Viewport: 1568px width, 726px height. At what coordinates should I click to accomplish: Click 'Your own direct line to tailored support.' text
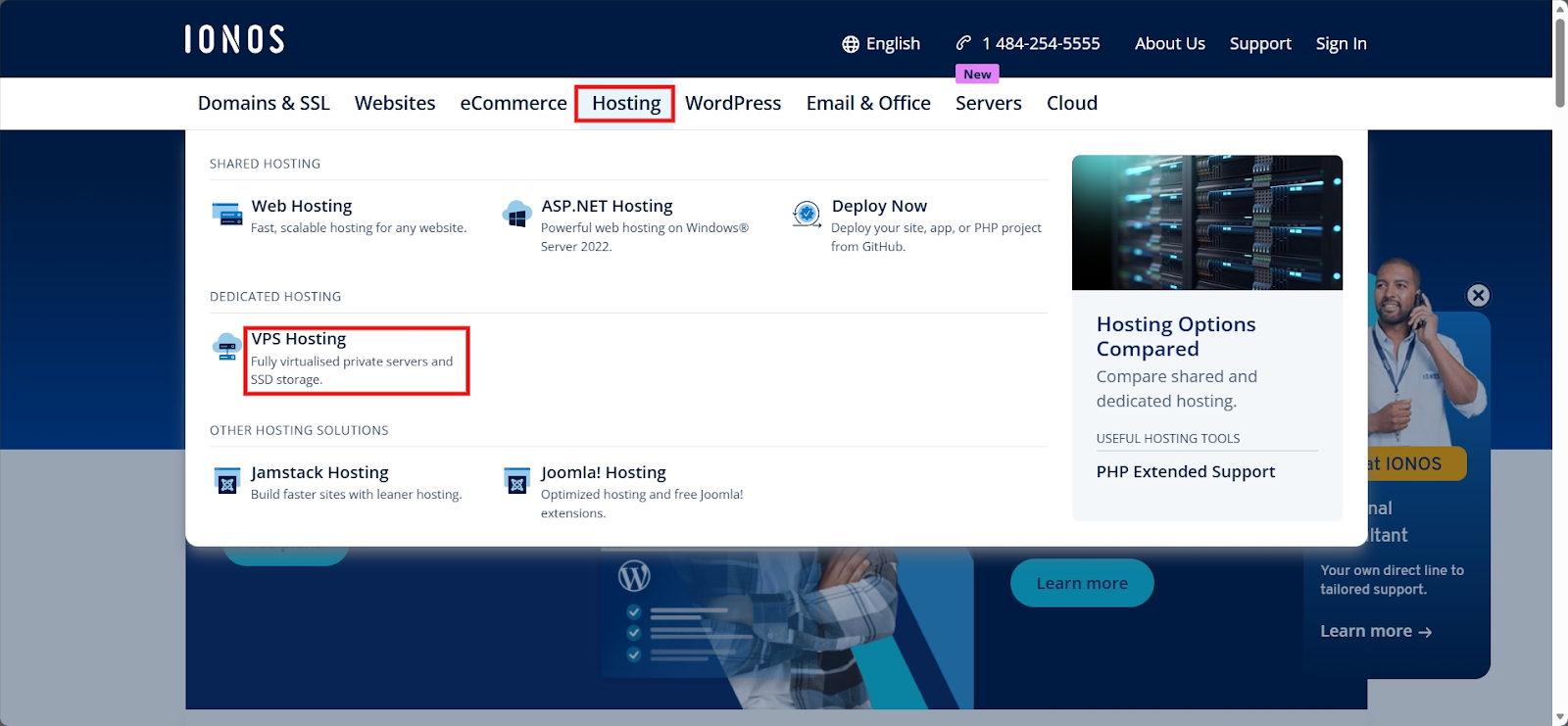1393,580
